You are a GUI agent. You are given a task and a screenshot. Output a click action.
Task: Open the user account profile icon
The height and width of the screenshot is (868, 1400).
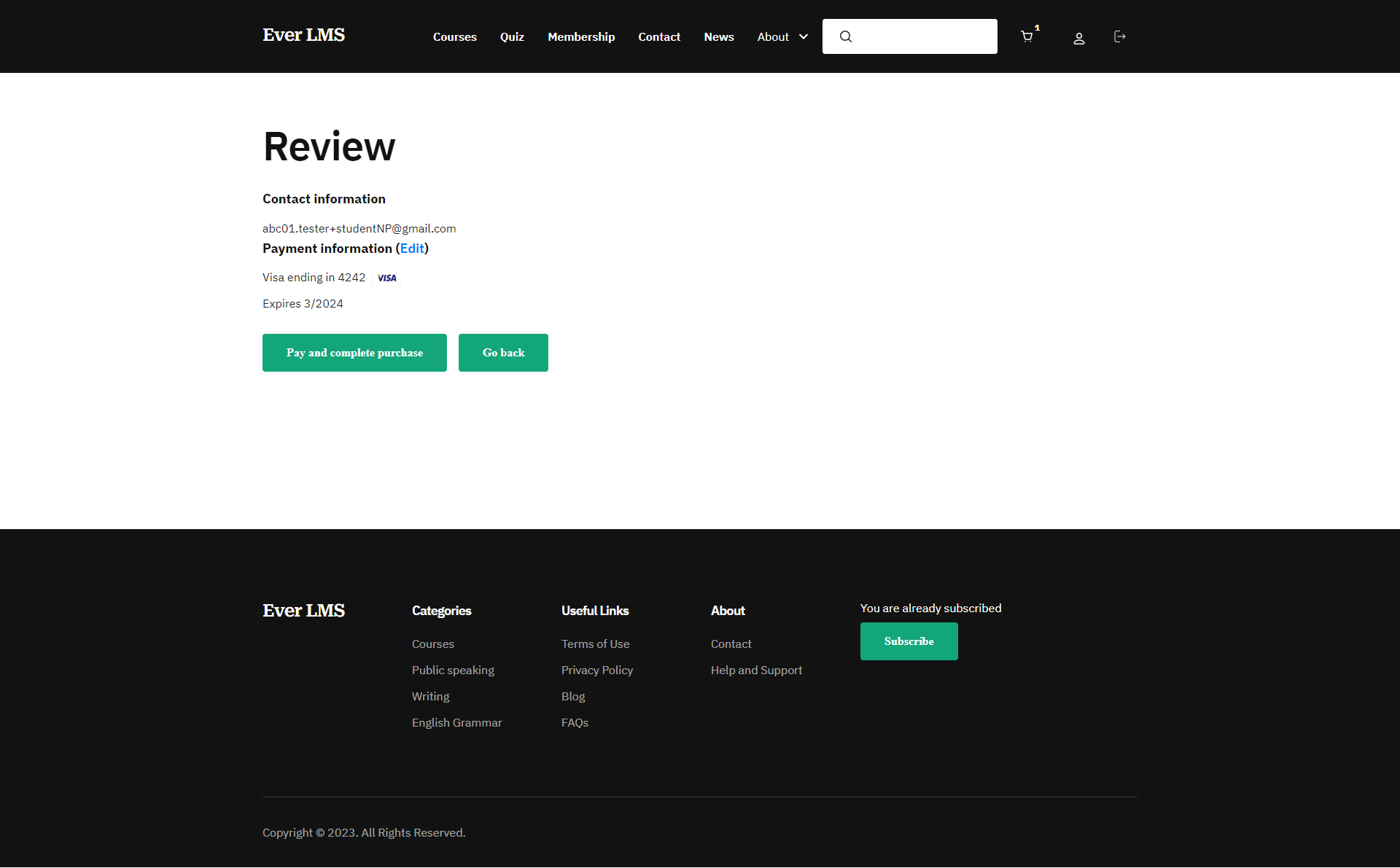(1079, 38)
